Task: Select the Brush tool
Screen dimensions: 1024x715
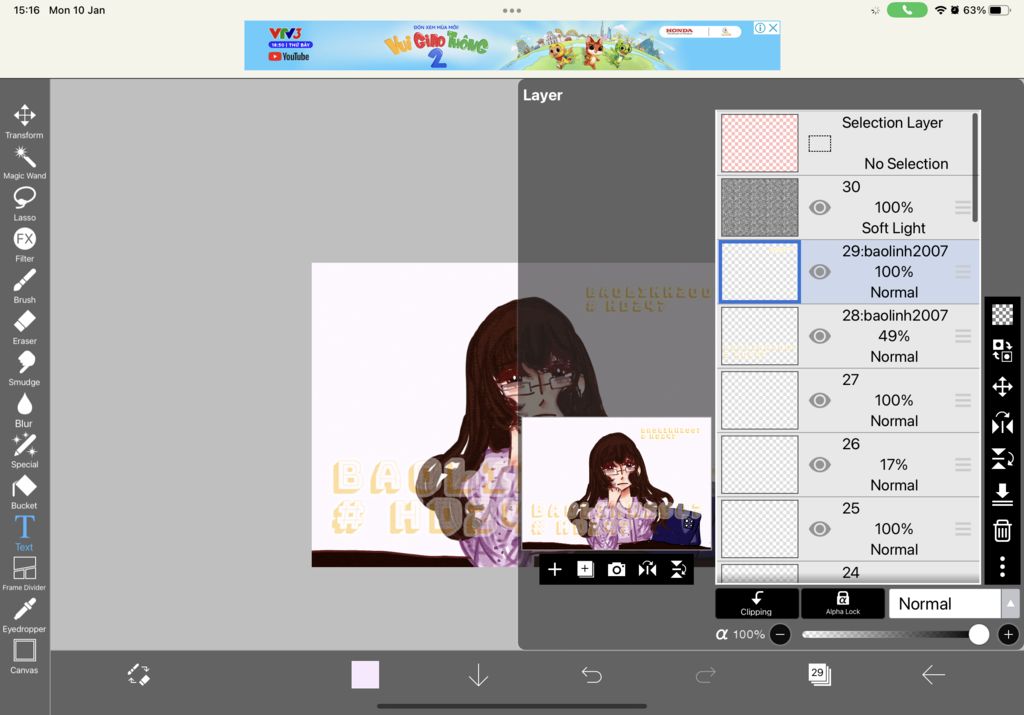Action: click(24, 286)
